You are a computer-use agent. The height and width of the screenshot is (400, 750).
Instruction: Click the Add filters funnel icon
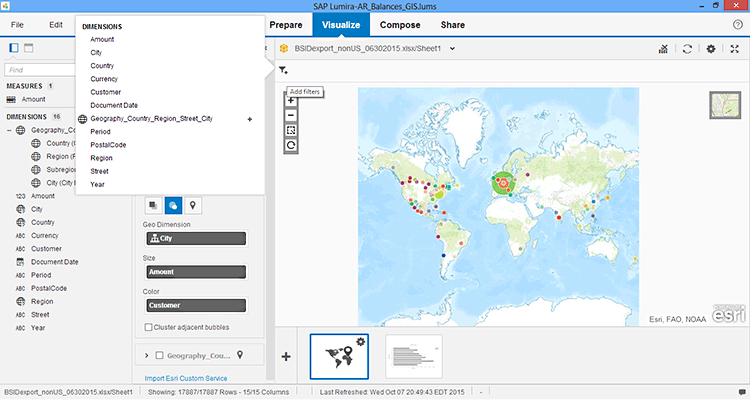(283, 70)
